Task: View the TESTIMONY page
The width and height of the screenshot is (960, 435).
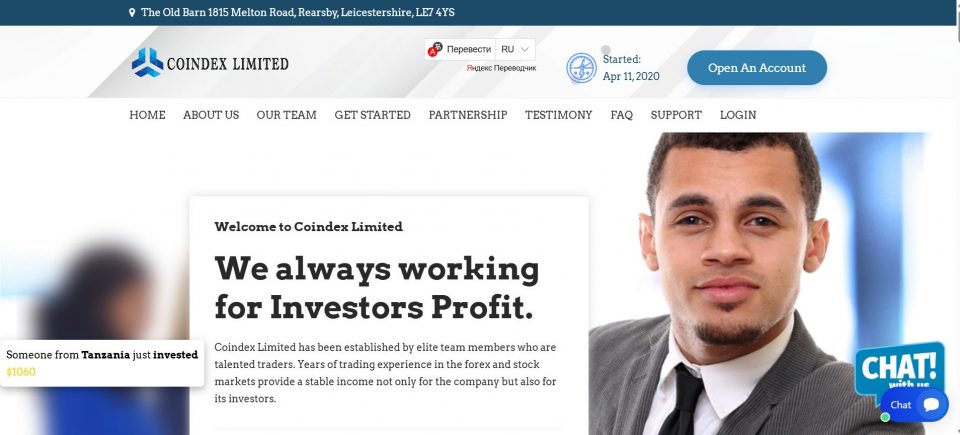Action: click(x=558, y=115)
